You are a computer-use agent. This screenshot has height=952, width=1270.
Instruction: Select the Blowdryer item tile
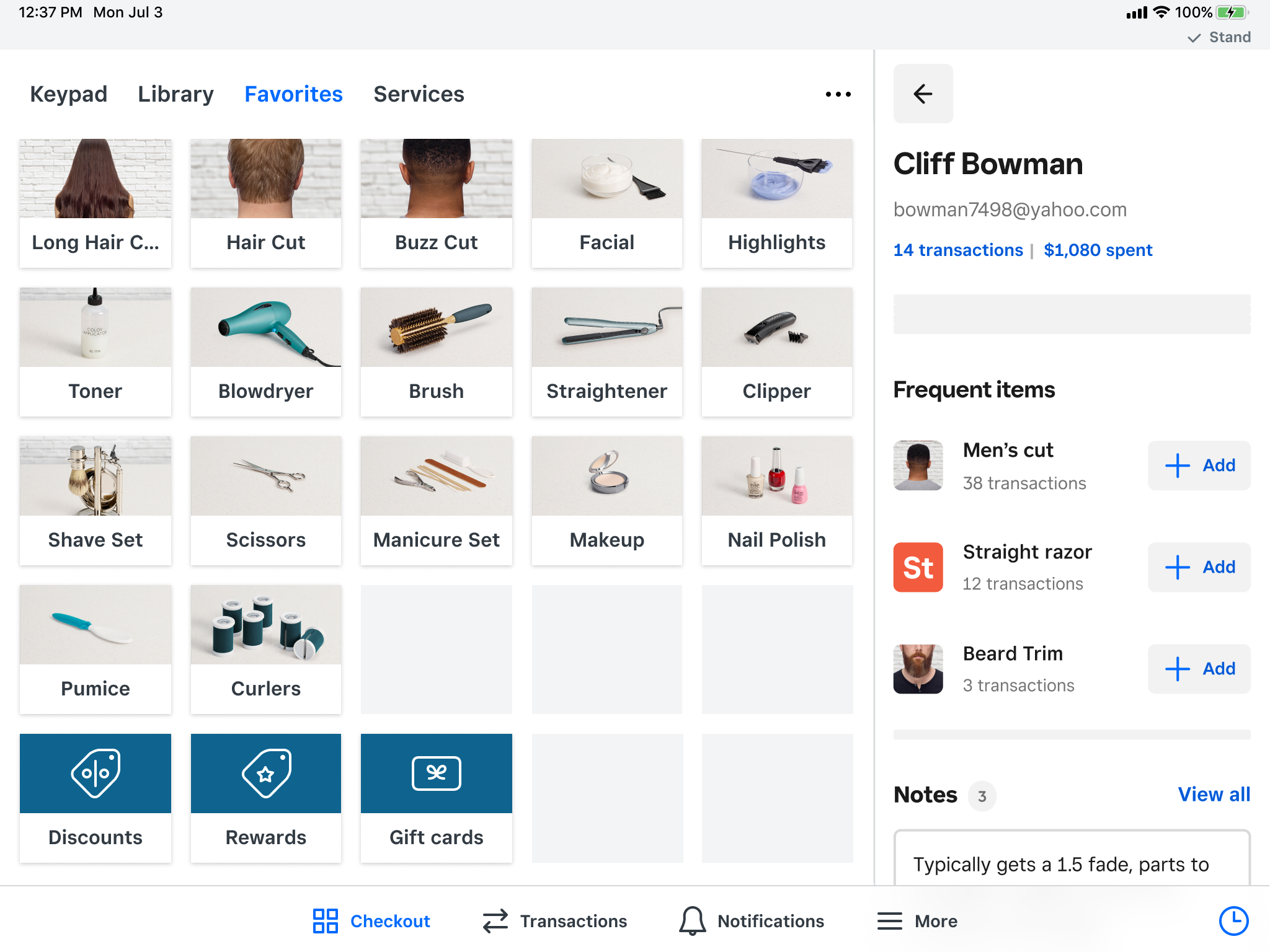click(266, 351)
